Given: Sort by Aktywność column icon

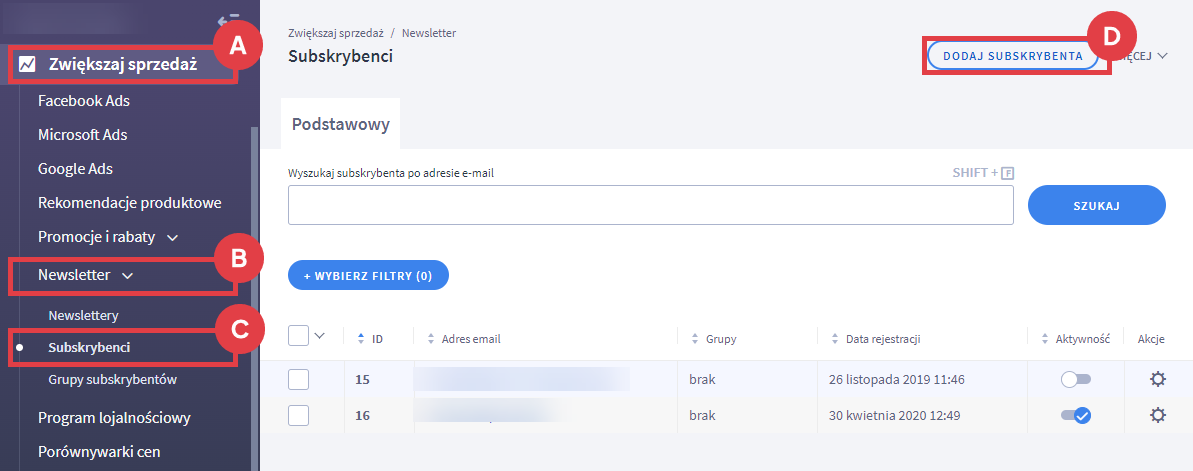Looking at the screenshot, I should point(1045,339).
